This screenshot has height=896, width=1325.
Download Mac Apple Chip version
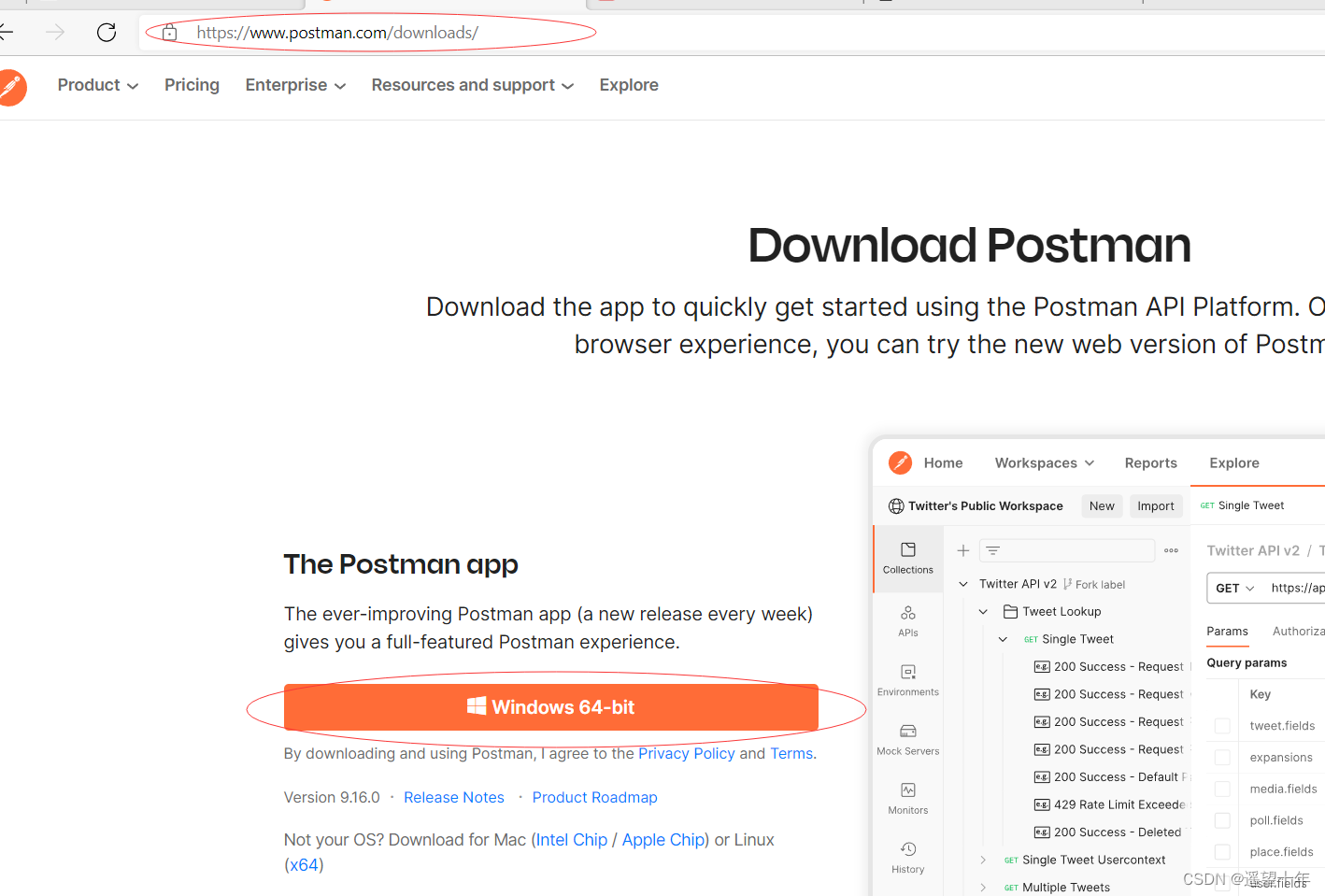tap(663, 840)
